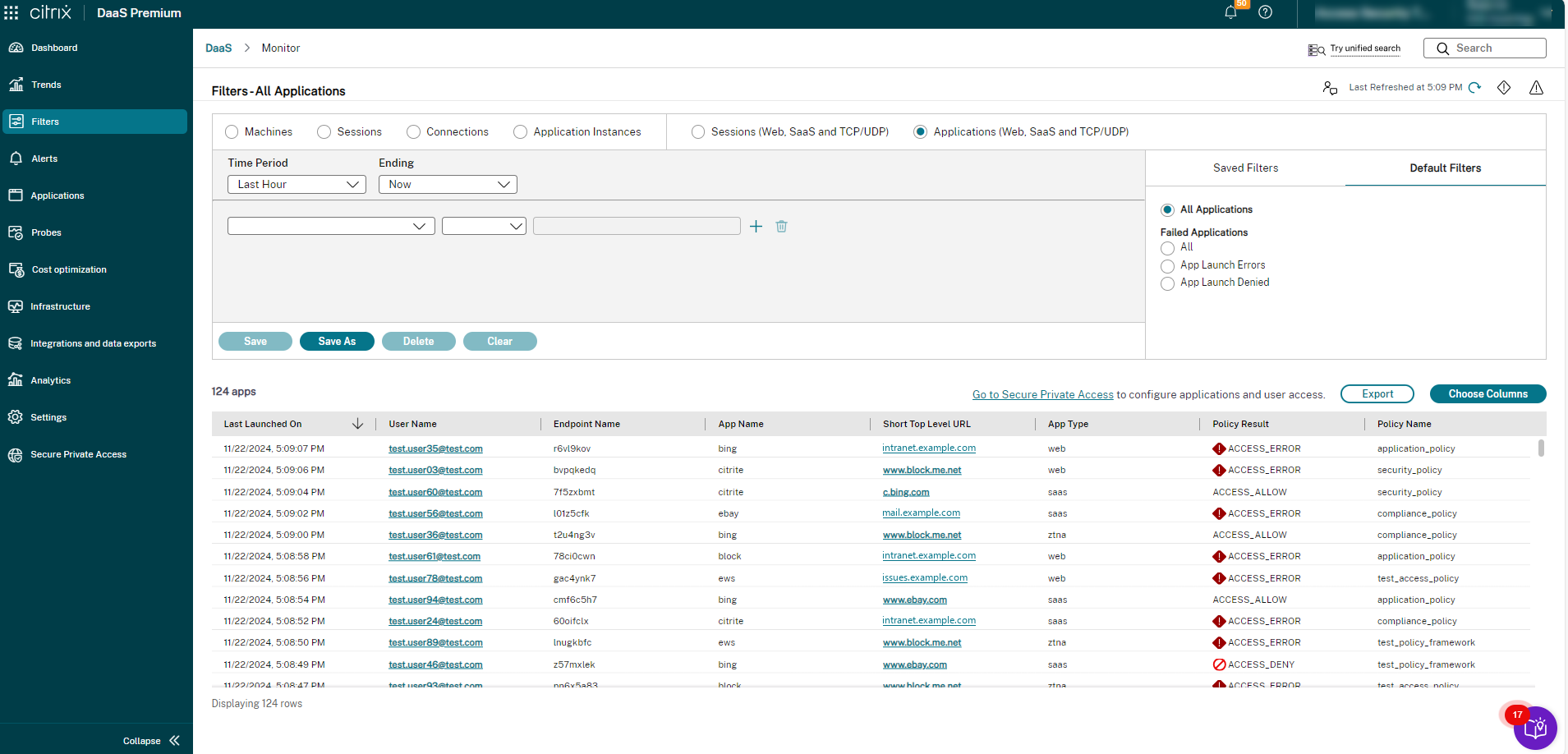Select Sessions (Web, SaaS and TCP/UDP) option

[698, 132]
